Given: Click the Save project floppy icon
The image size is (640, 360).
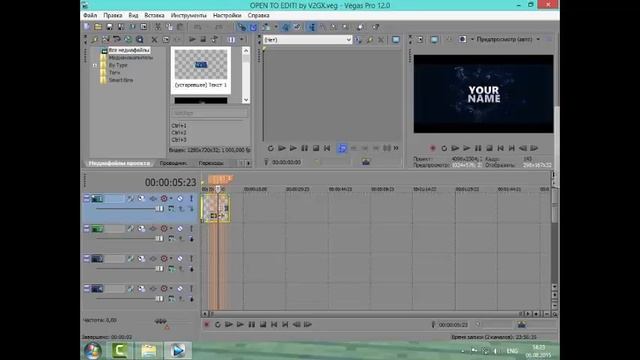Looking at the screenshot, I should click(x=109, y=27).
